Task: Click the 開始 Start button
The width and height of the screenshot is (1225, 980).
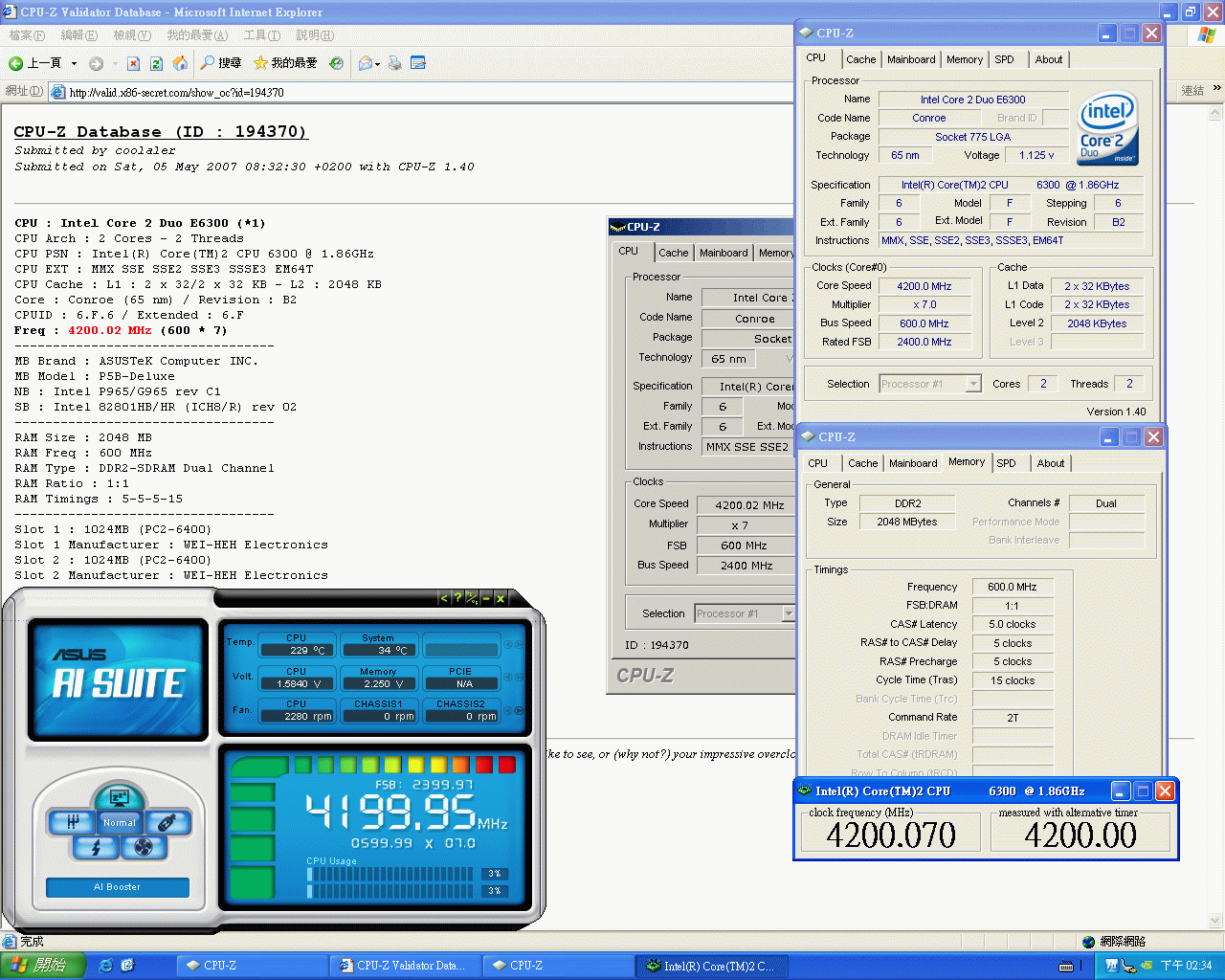Action: click(42, 966)
